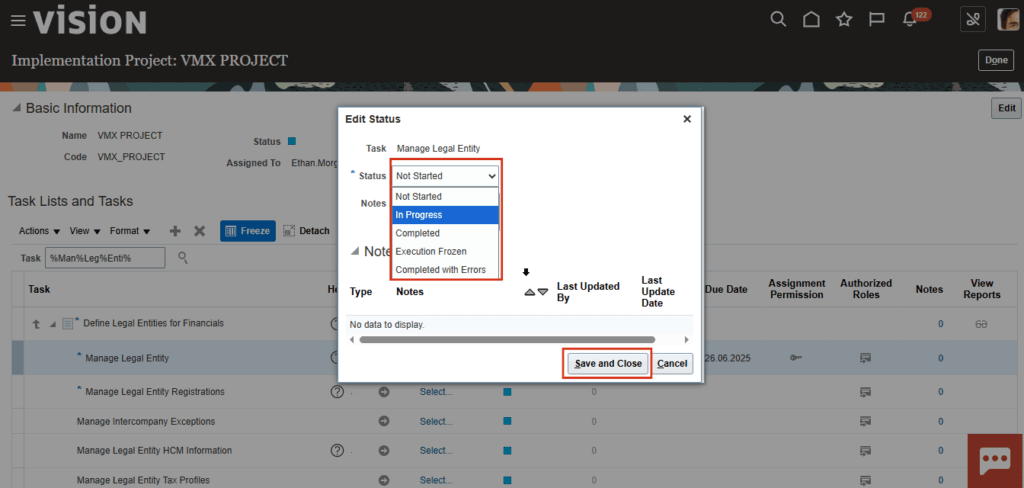Click the Freeze toolbar button
1024x488 pixels.
[248, 231]
